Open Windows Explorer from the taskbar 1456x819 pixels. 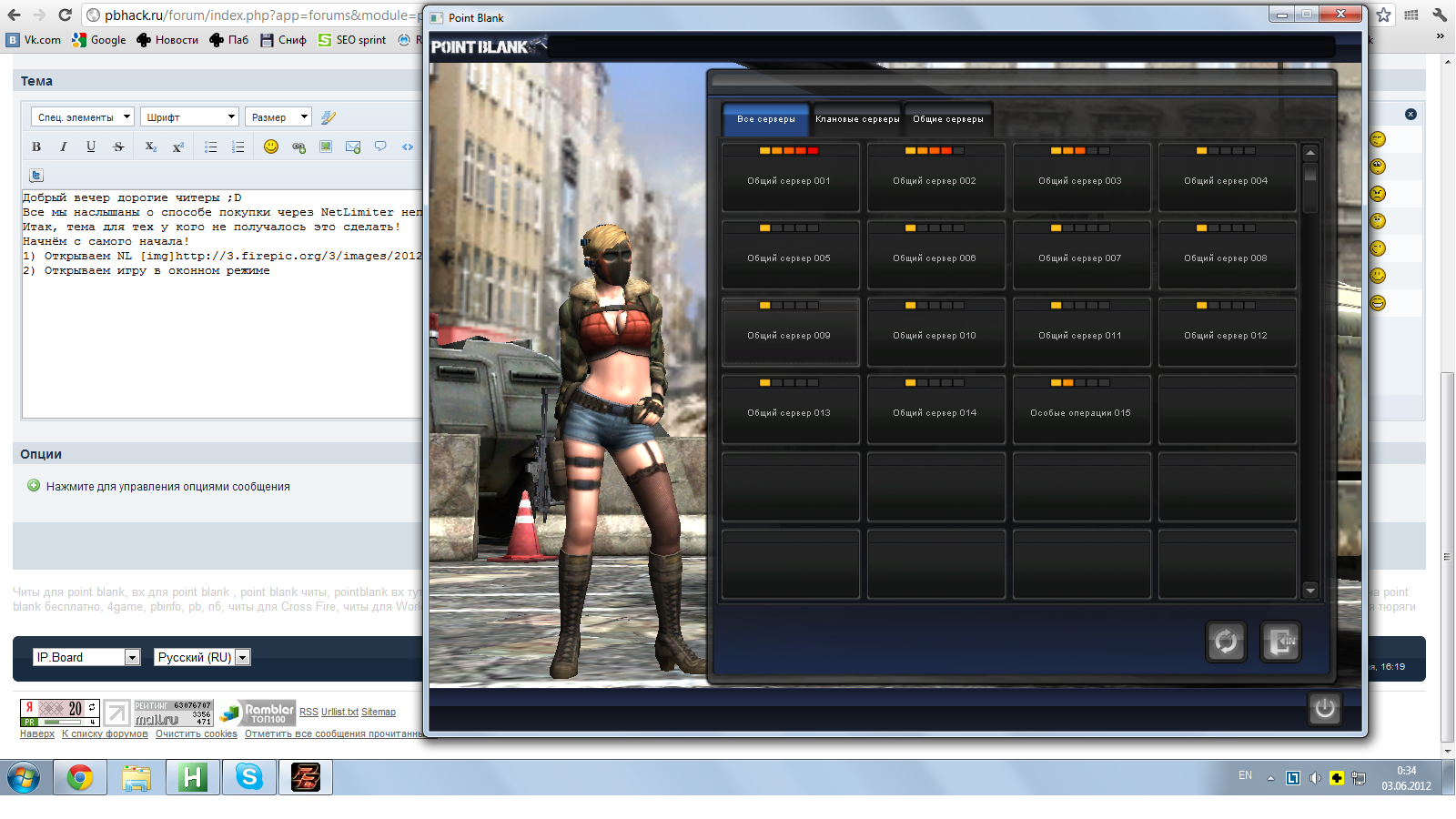[x=136, y=777]
